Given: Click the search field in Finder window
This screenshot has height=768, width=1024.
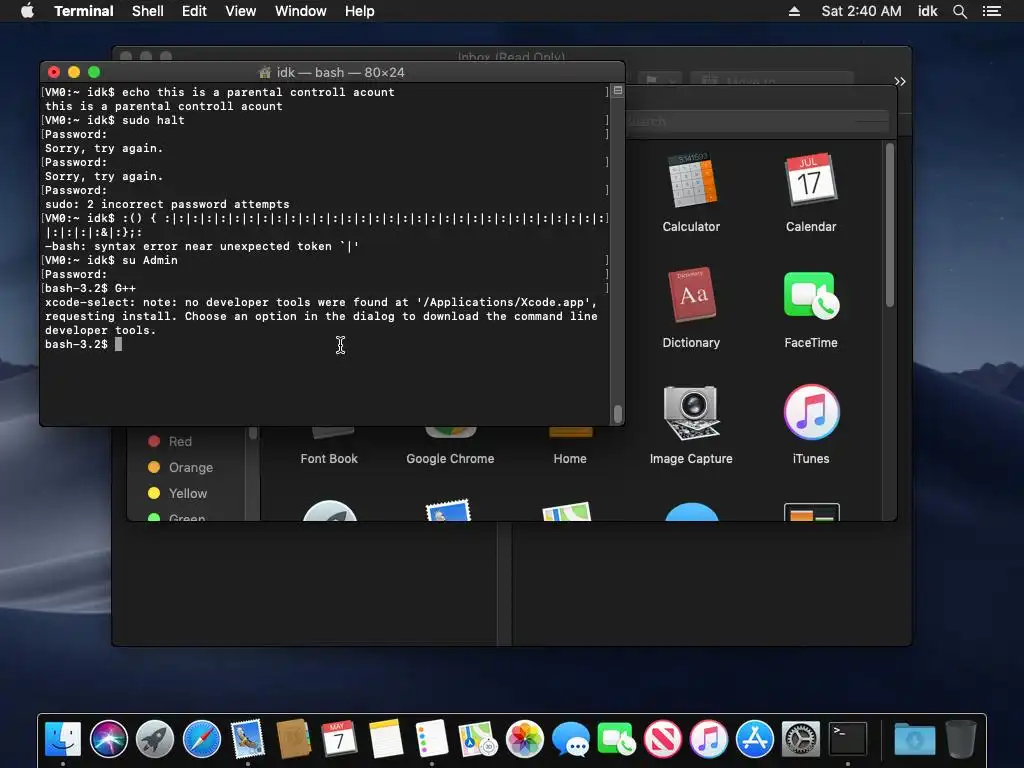Looking at the screenshot, I should [758, 121].
